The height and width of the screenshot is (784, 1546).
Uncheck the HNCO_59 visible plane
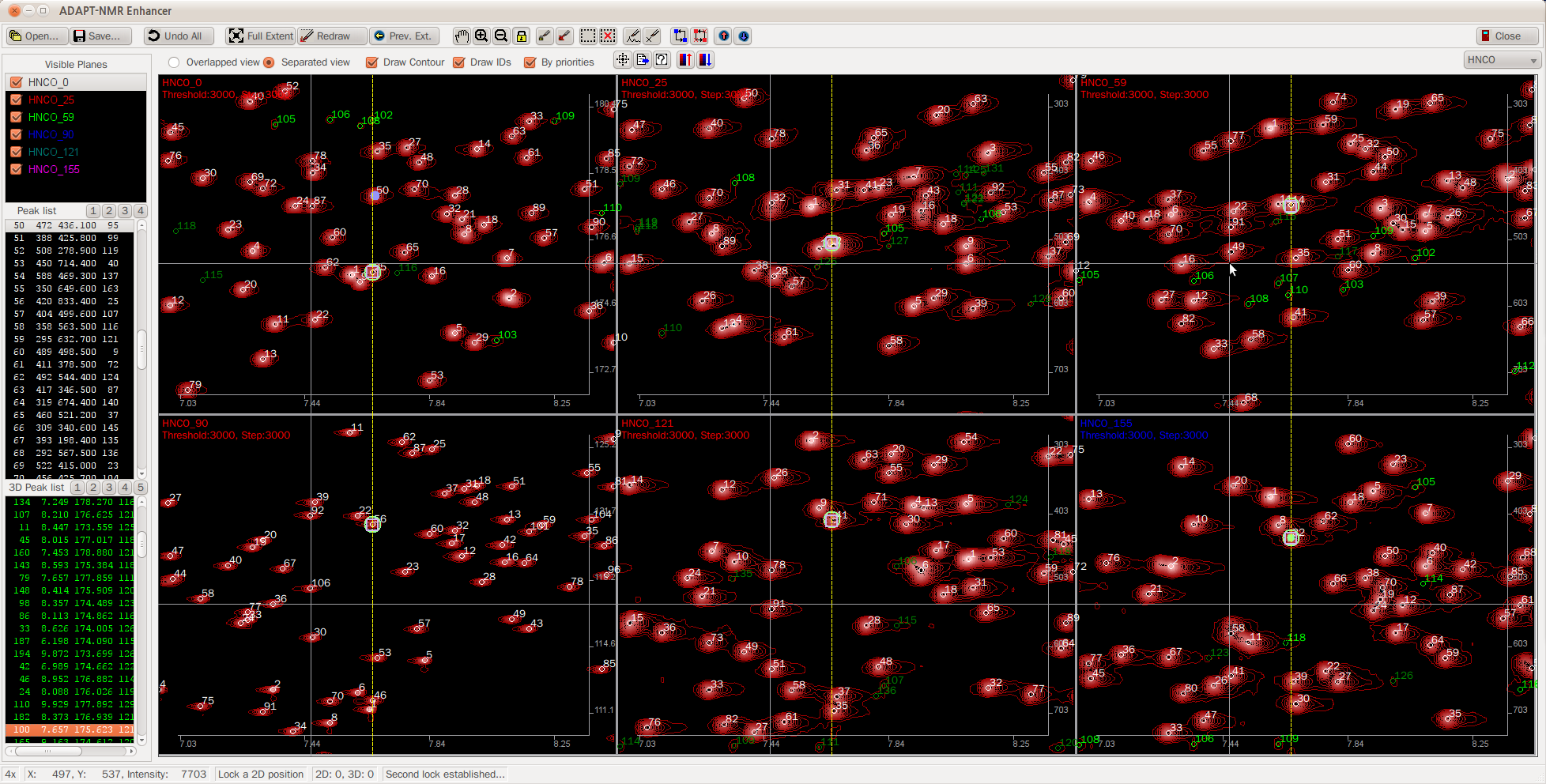(16, 117)
